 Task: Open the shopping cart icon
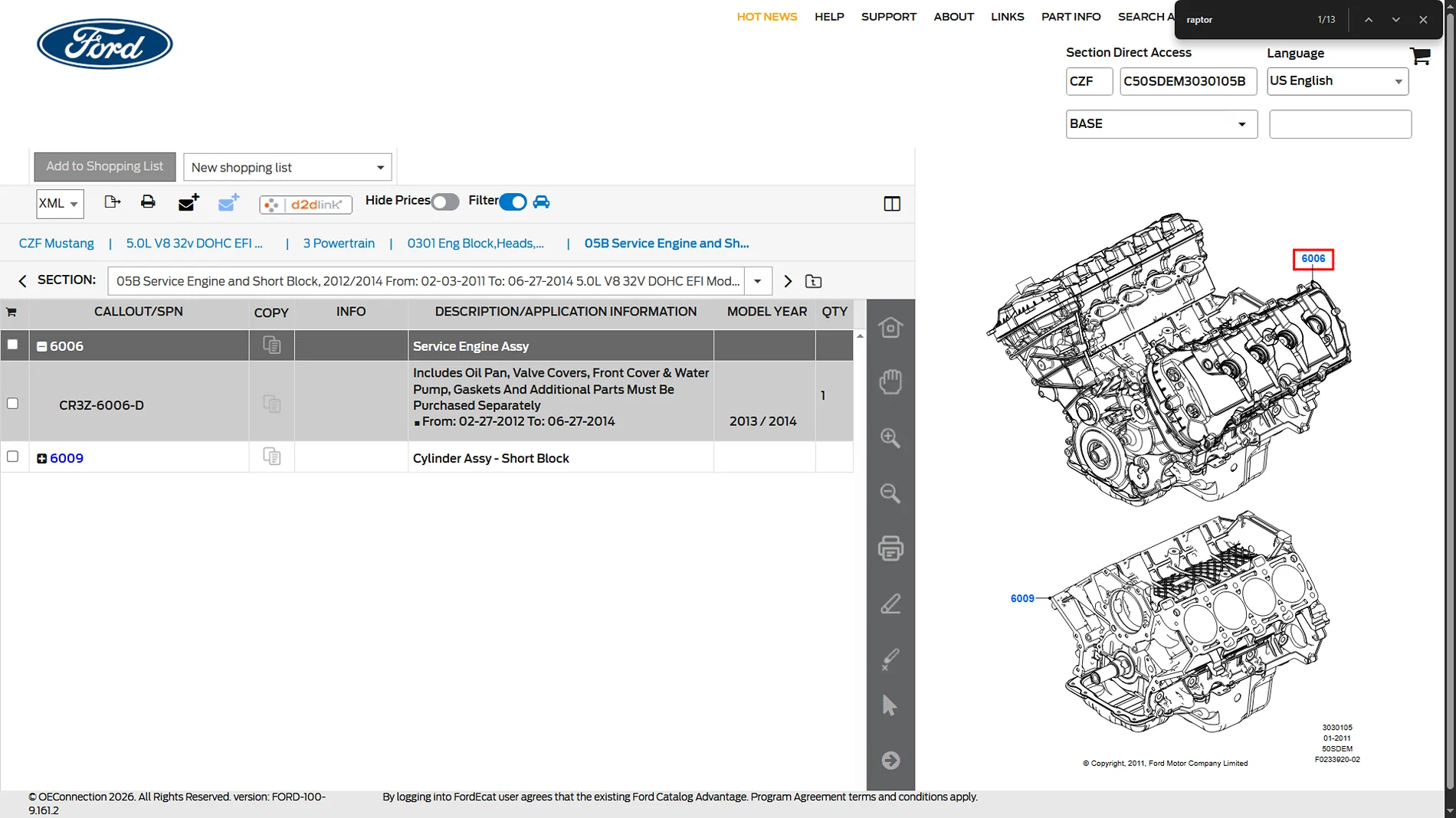click(x=1420, y=56)
